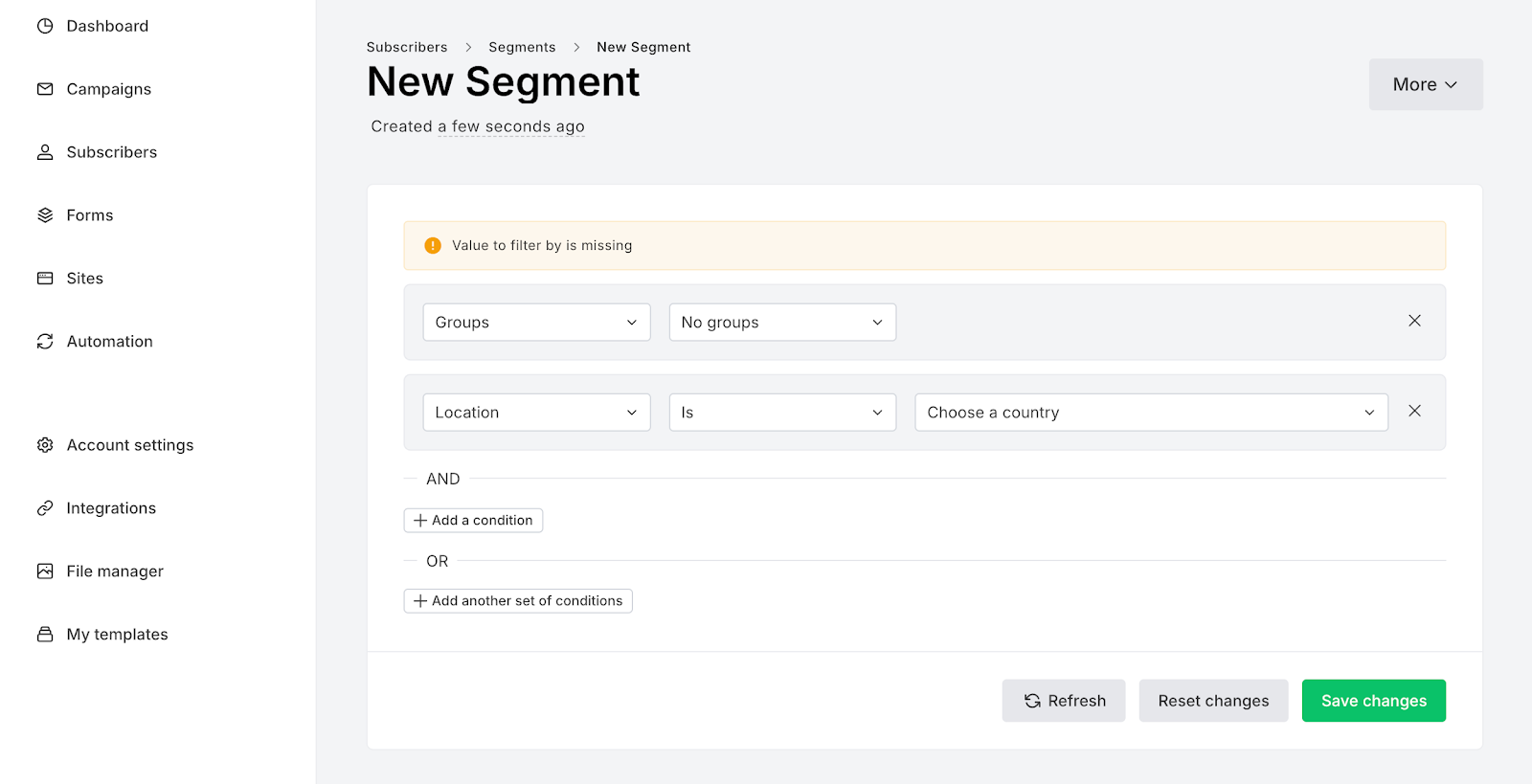Click the File manager image icon

(45, 571)
